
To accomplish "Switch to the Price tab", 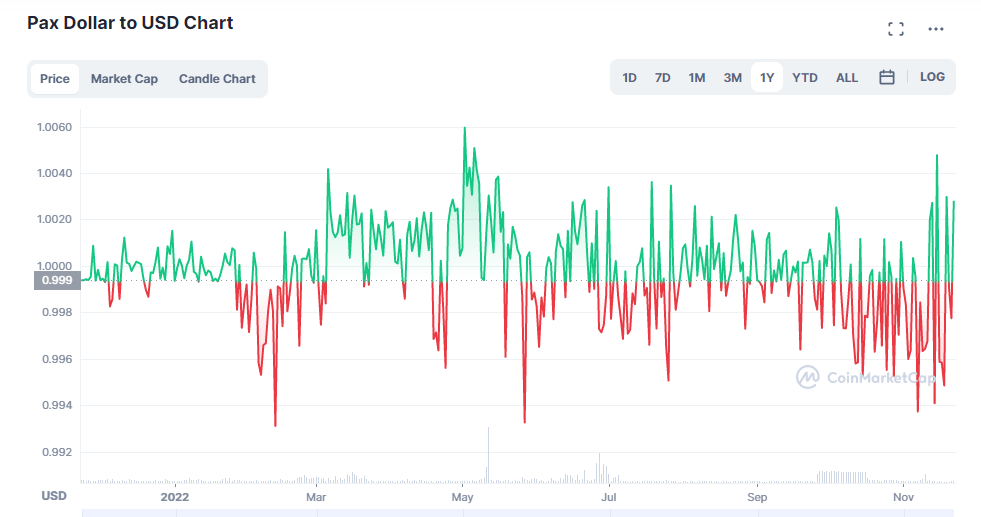I will (x=54, y=79).
